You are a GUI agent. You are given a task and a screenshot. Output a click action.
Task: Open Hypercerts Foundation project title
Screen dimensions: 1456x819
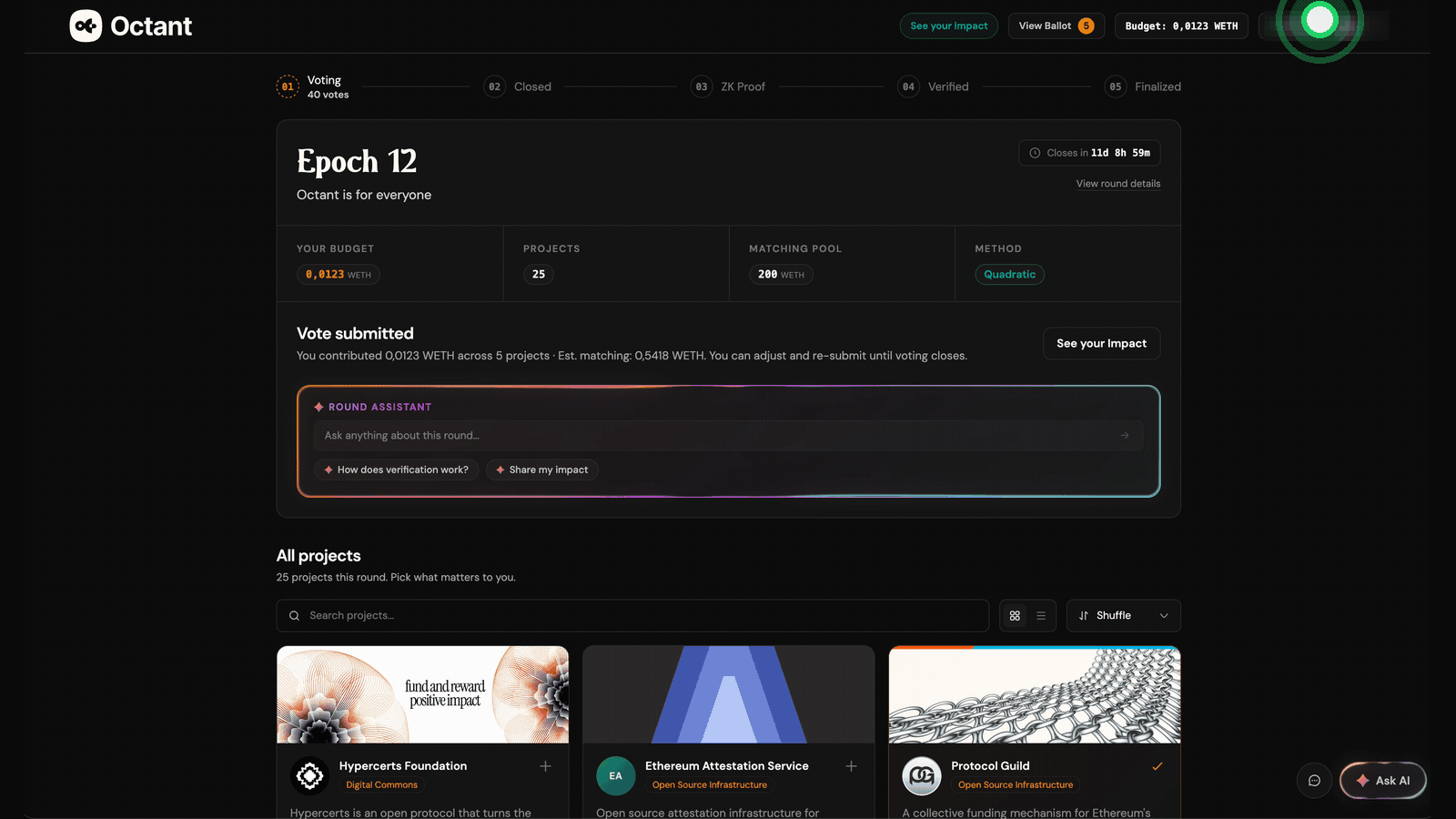click(x=403, y=766)
